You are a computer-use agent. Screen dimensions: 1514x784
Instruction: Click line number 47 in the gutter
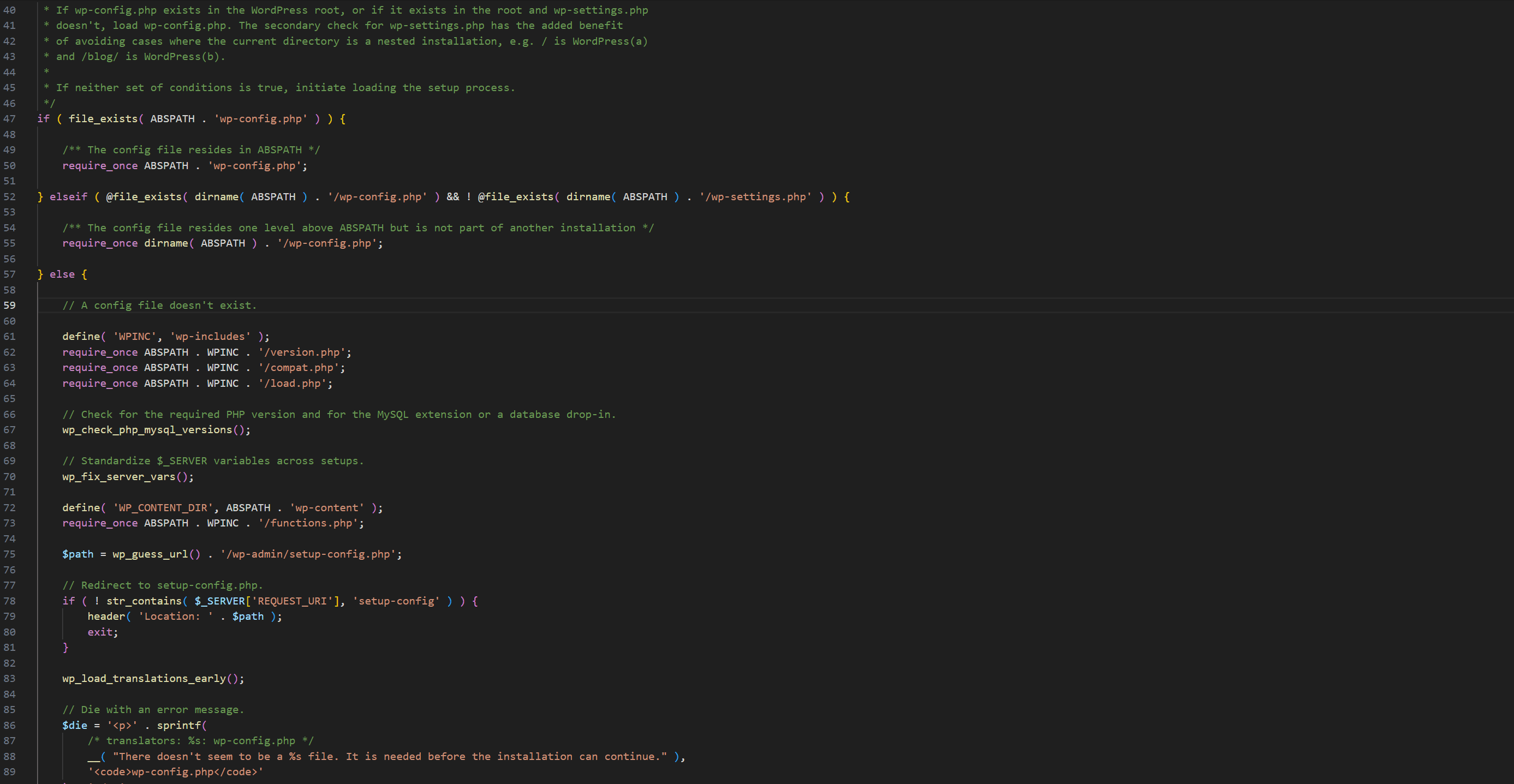(x=9, y=118)
